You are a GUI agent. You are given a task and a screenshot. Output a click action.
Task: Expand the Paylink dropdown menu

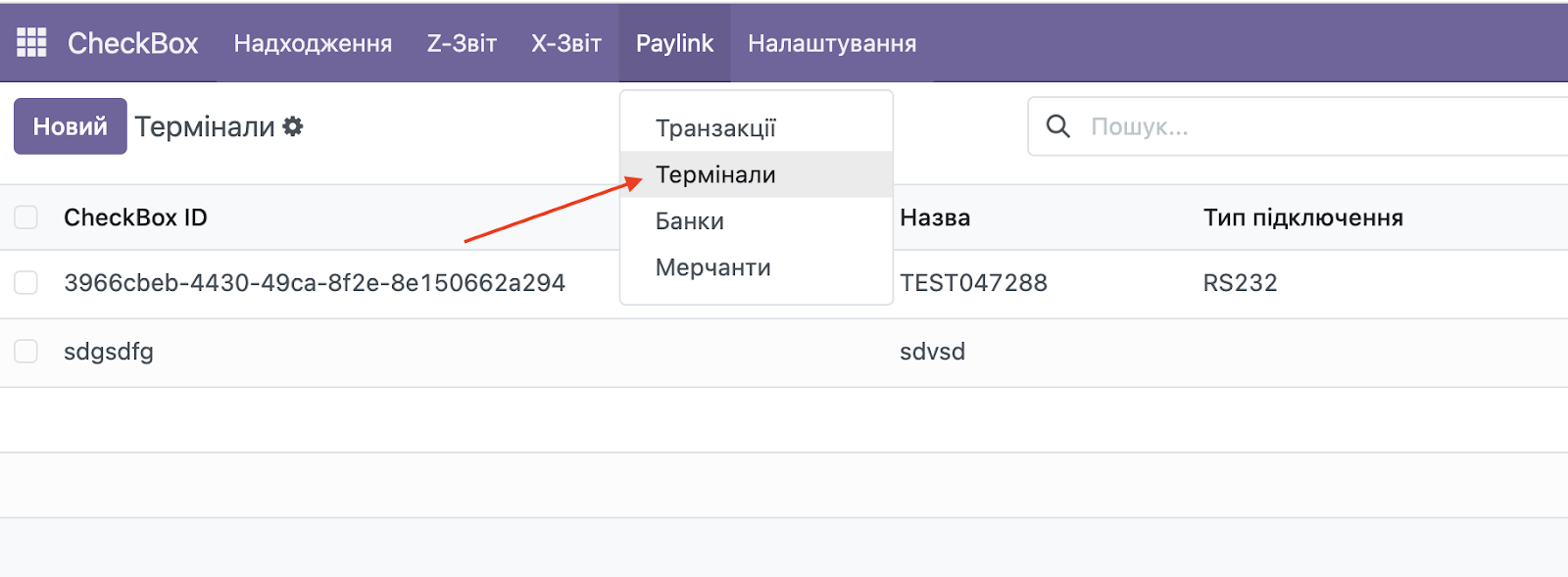[x=674, y=43]
